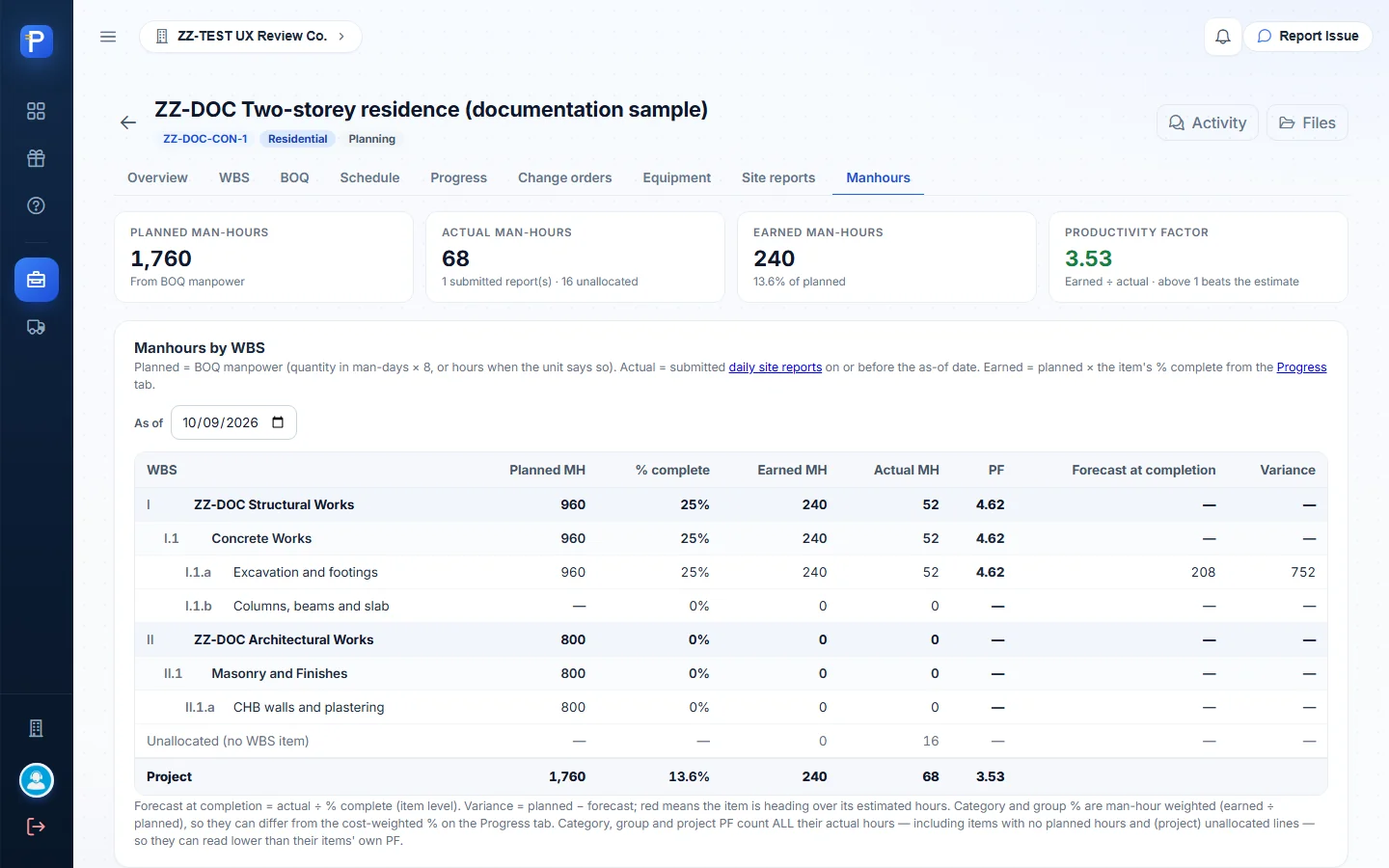Open the dashboard grid icon in sidebar
1389x868 pixels.
(x=36, y=111)
